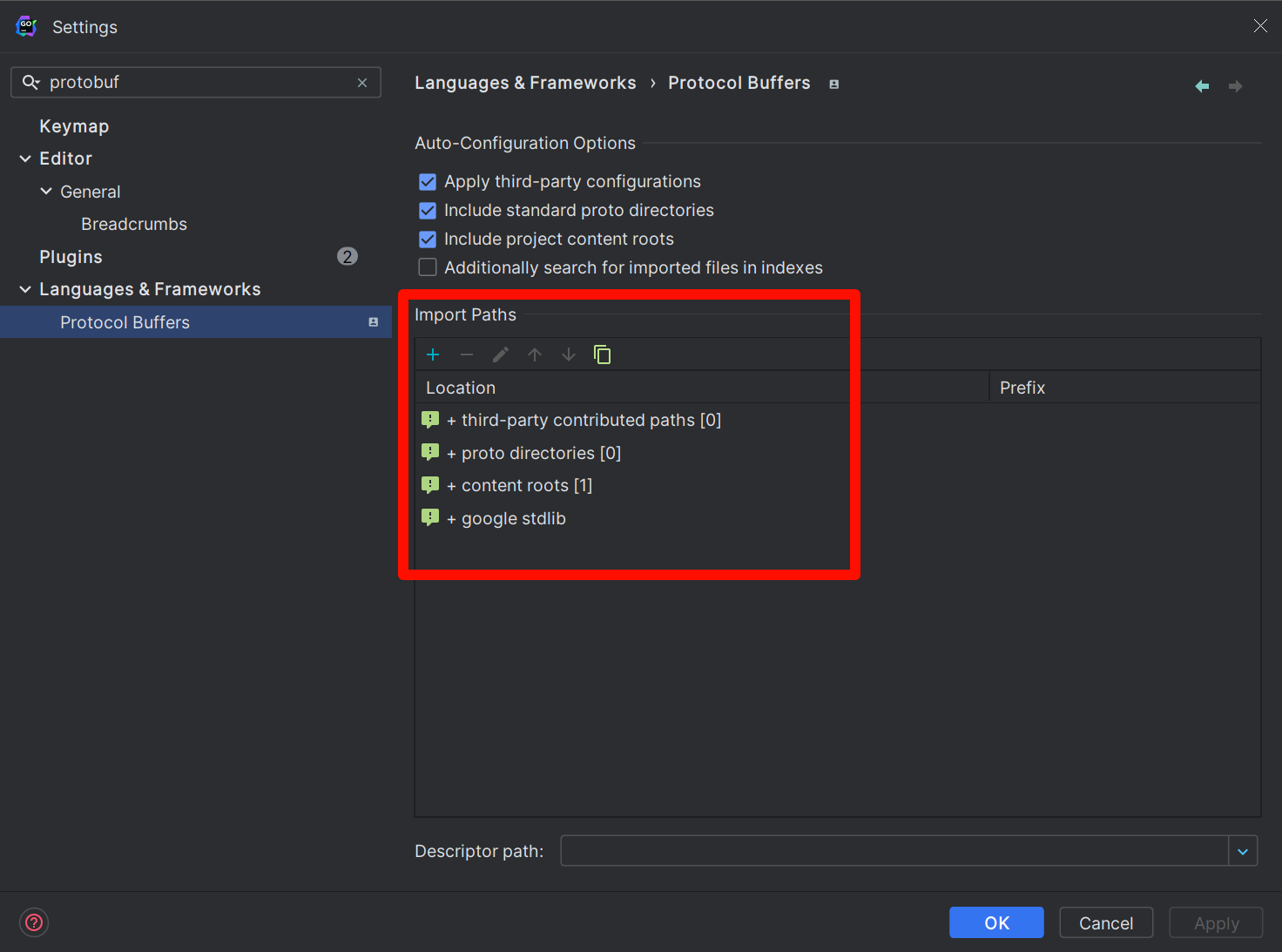Click the remove import path minus icon
This screenshot has width=1282, height=952.
coord(467,354)
